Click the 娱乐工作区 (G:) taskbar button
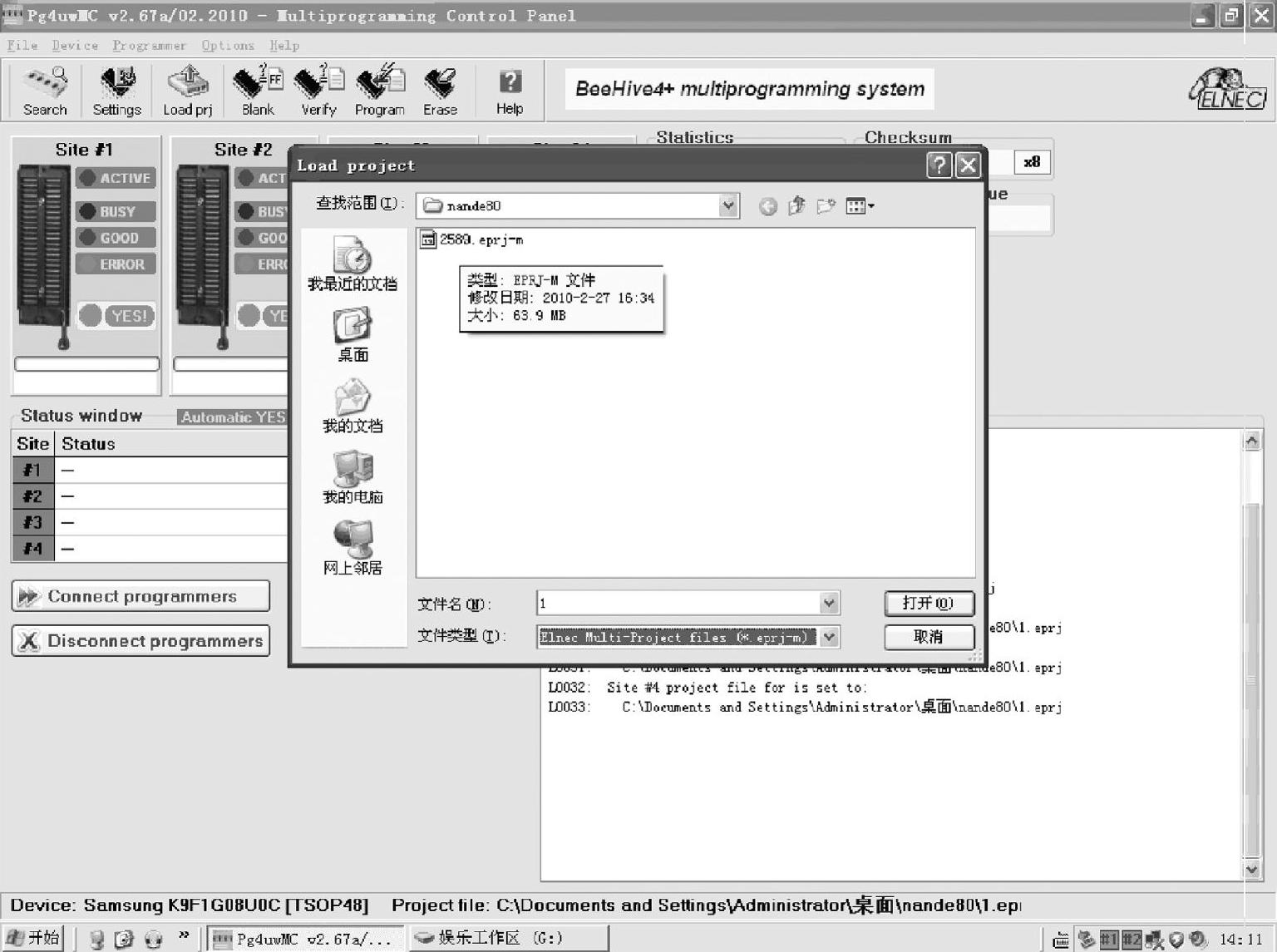 pos(509,939)
